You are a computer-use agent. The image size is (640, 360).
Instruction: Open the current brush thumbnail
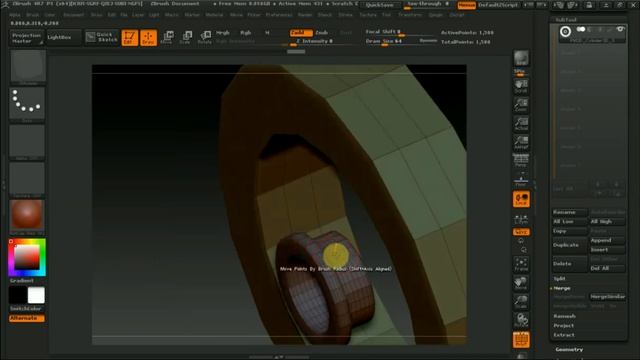27,67
